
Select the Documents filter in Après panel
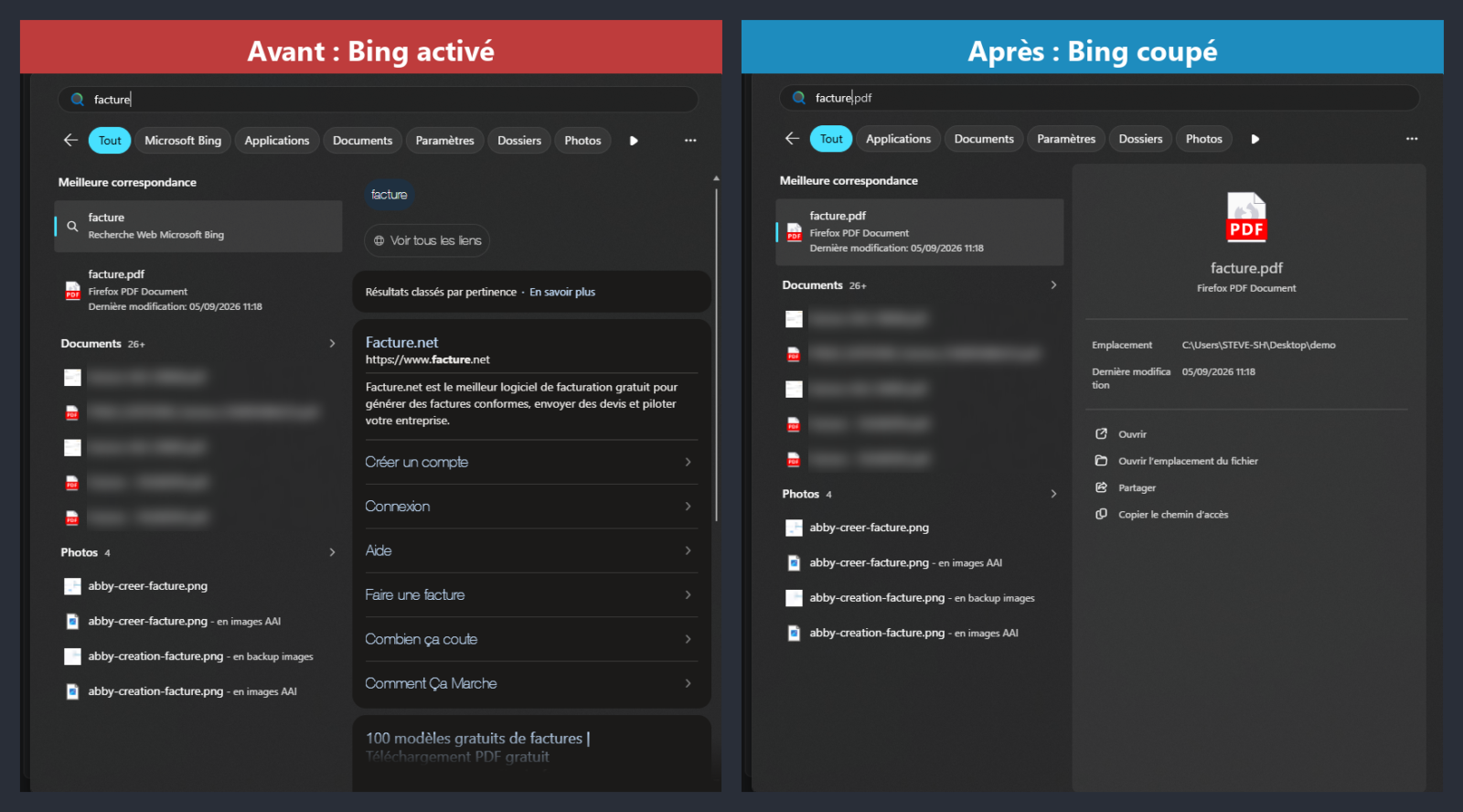pyautogui.click(x=984, y=139)
